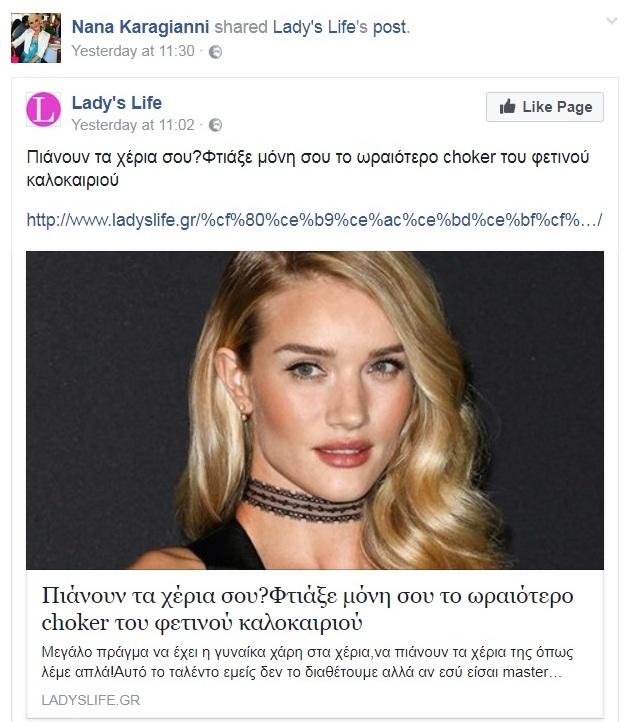
Task: Click the LADYSLIFE.GR source domain
Action: pyautogui.click(x=91, y=700)
